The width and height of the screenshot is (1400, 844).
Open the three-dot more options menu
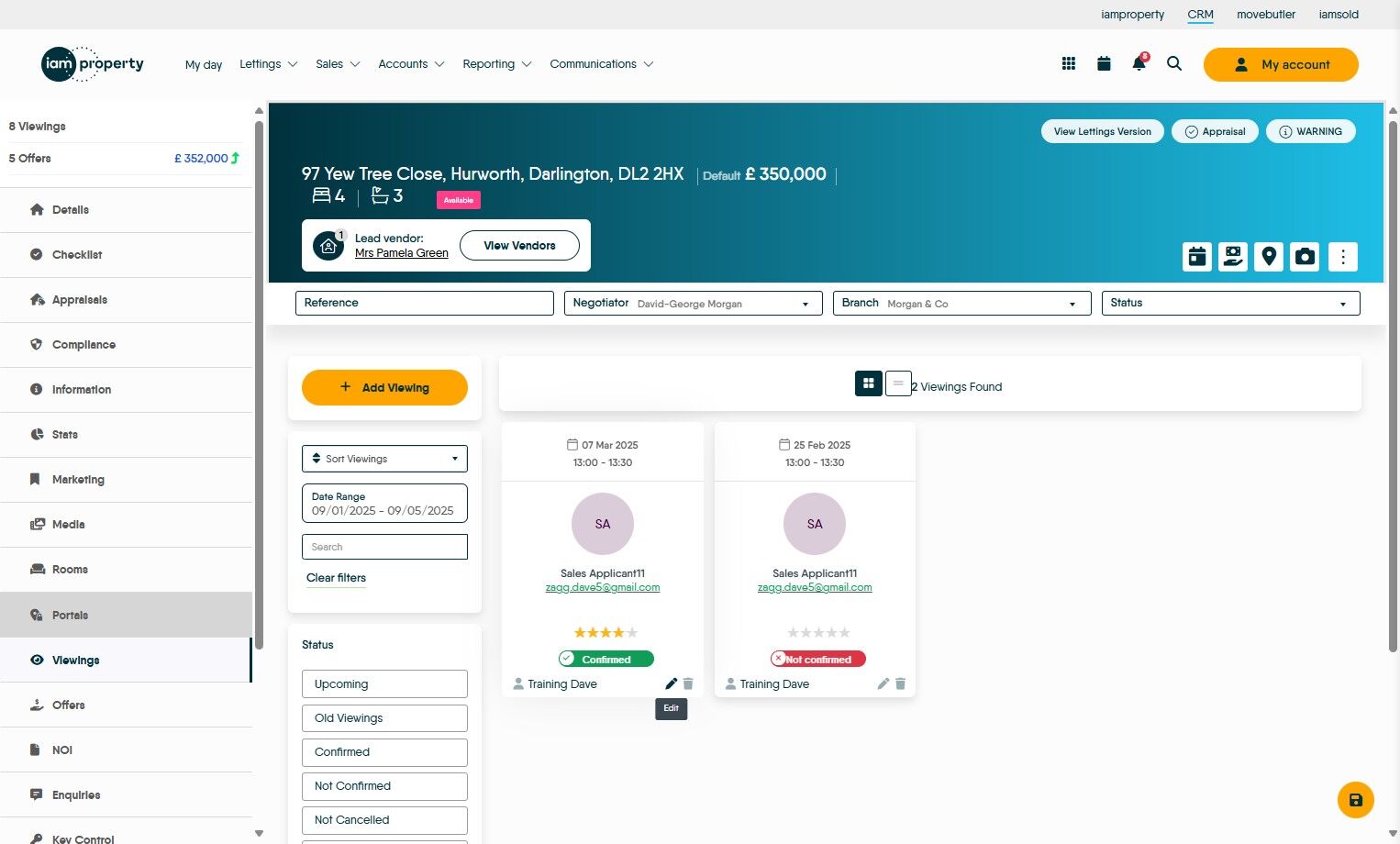tap(1343, 257)
